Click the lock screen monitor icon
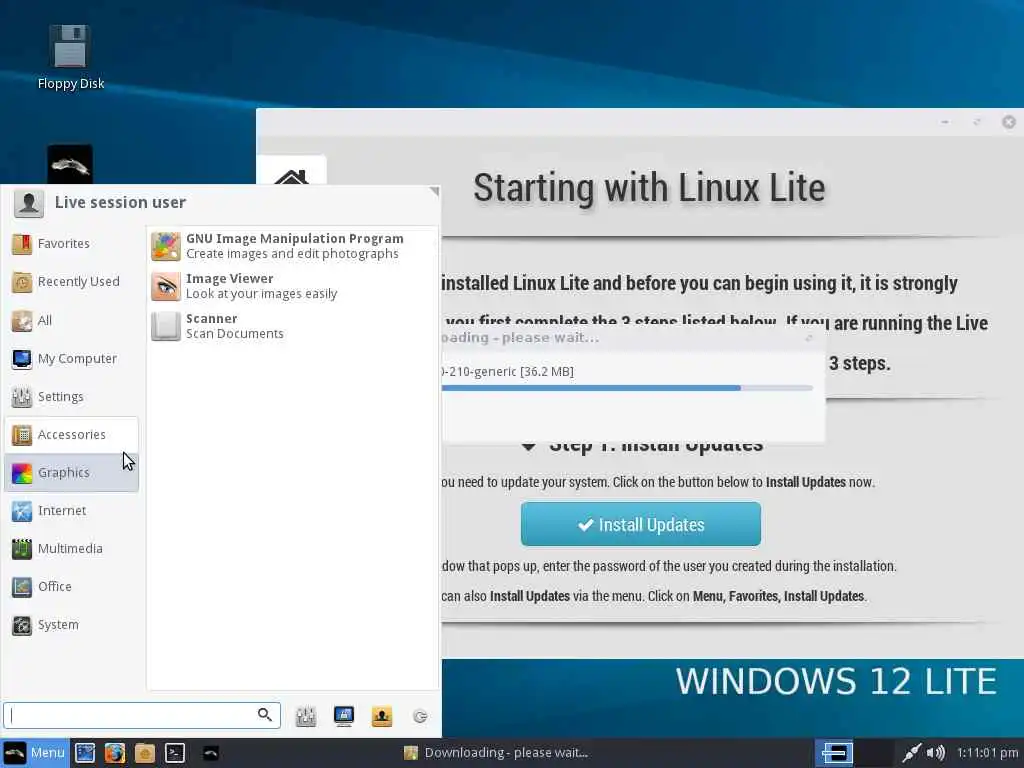 (344, 716)
